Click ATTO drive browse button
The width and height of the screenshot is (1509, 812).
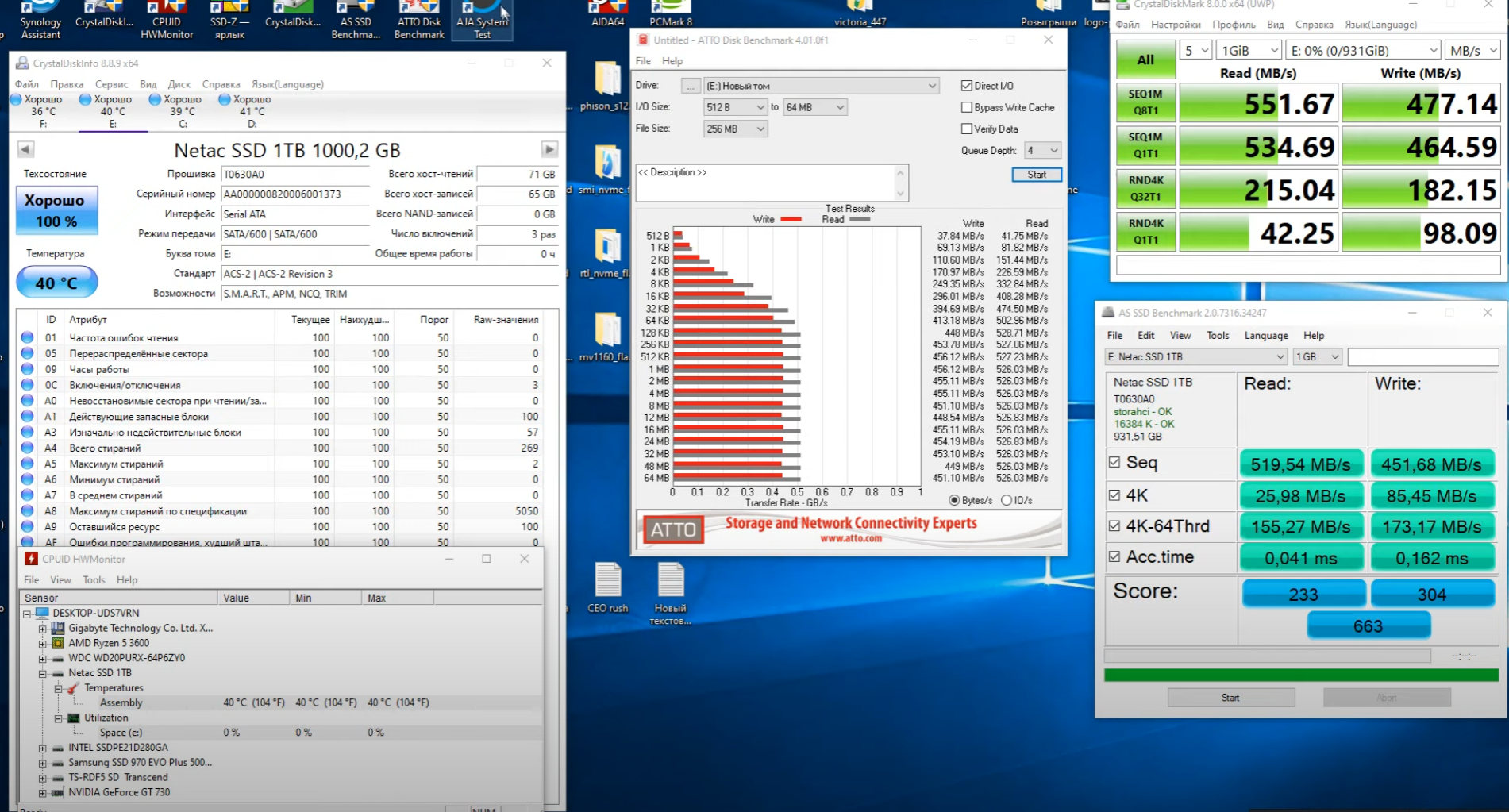[691, 86]
